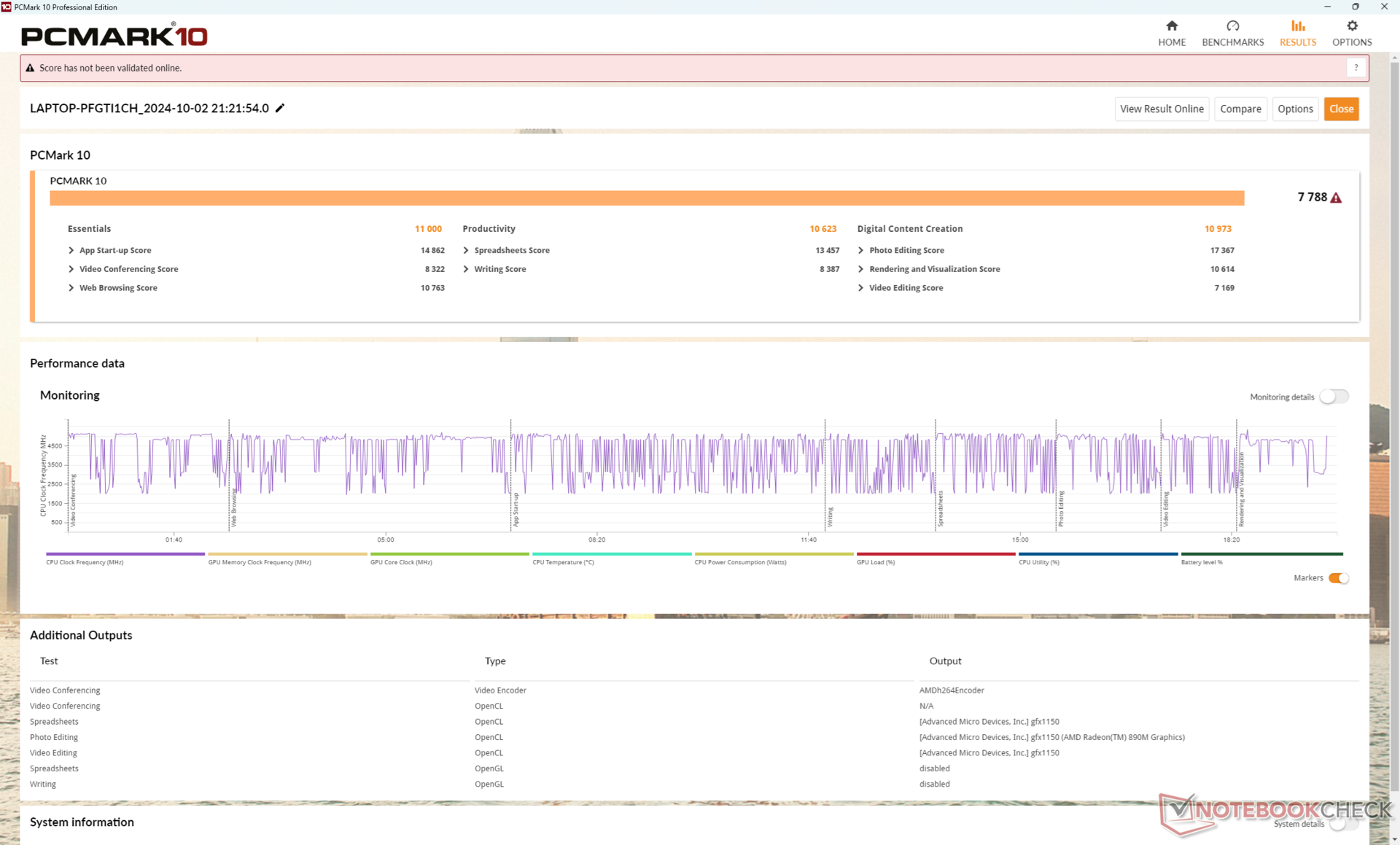Click Digital Content Creation score 10 973

coord(1218,229)
